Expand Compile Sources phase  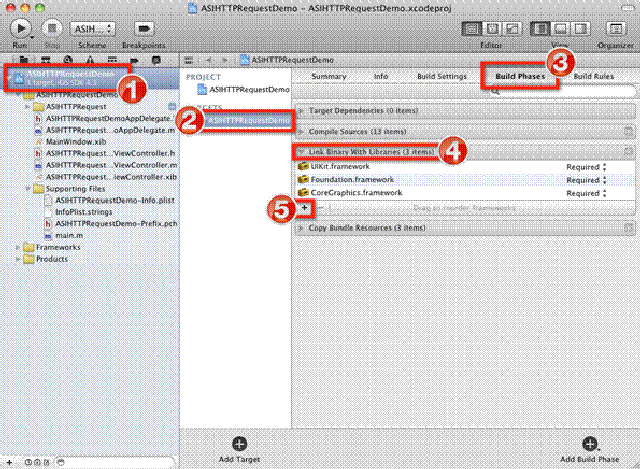point(301,131)
